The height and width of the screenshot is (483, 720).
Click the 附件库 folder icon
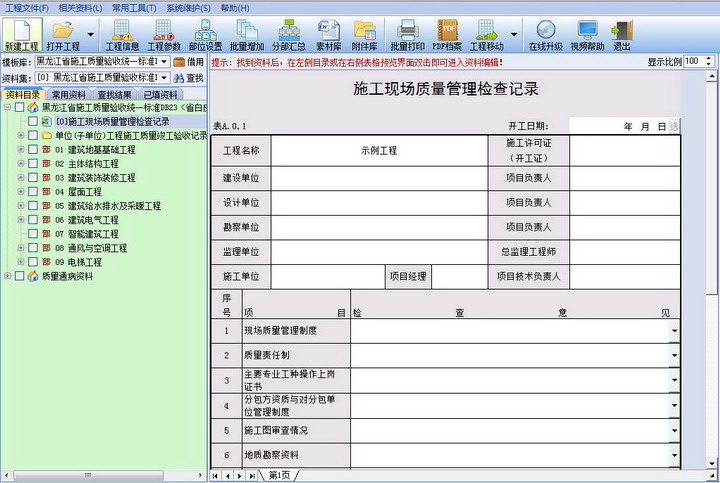365,35
